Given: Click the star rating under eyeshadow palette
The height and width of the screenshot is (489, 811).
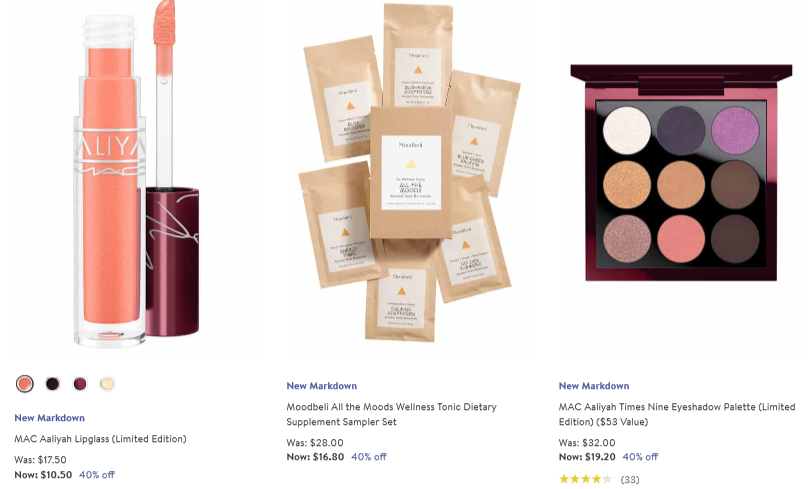Looking at the screenshot, I should [585, 479].
